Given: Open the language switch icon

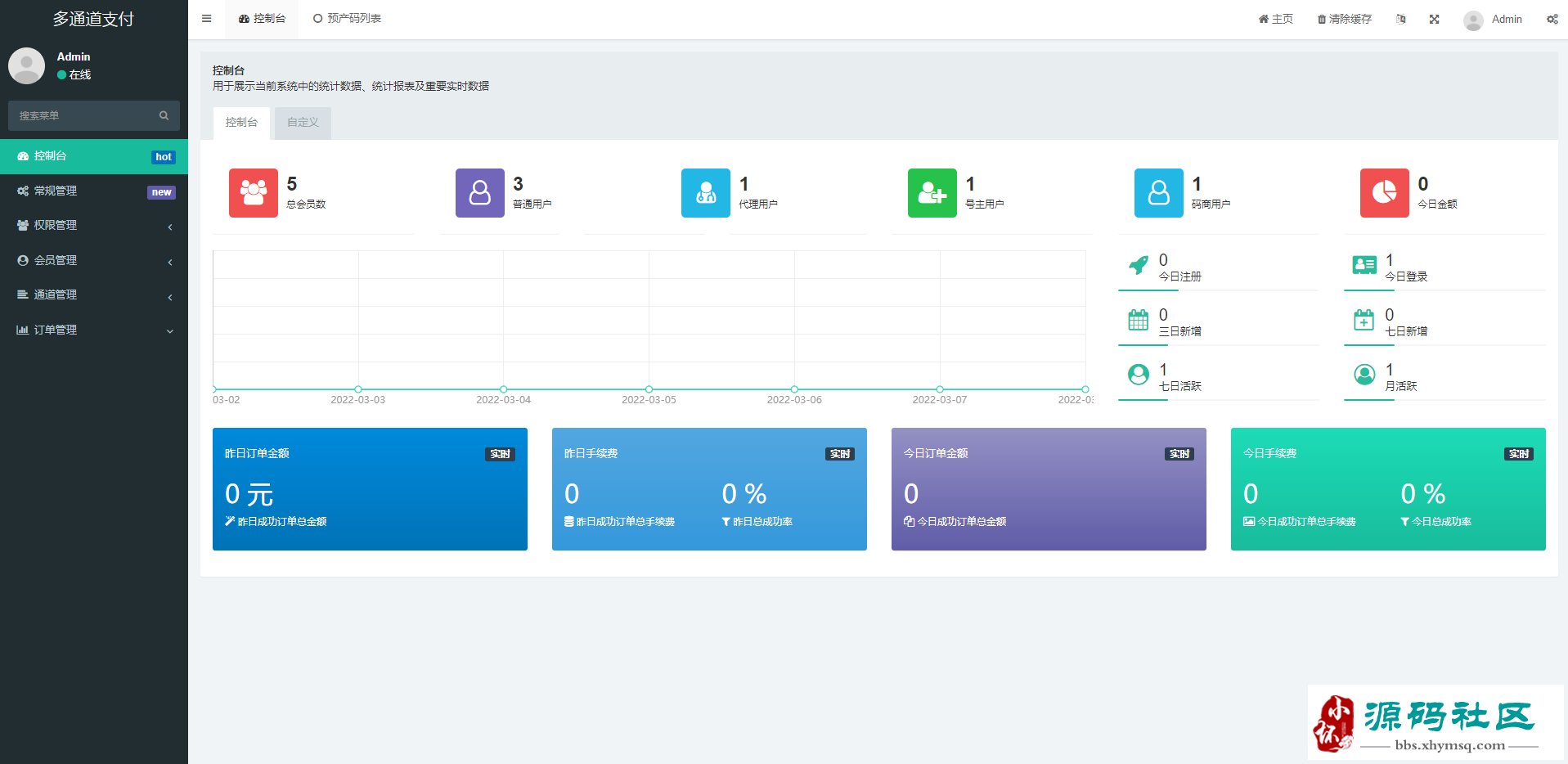Looking at the screenshot, I should click(x=1400, y=19).
